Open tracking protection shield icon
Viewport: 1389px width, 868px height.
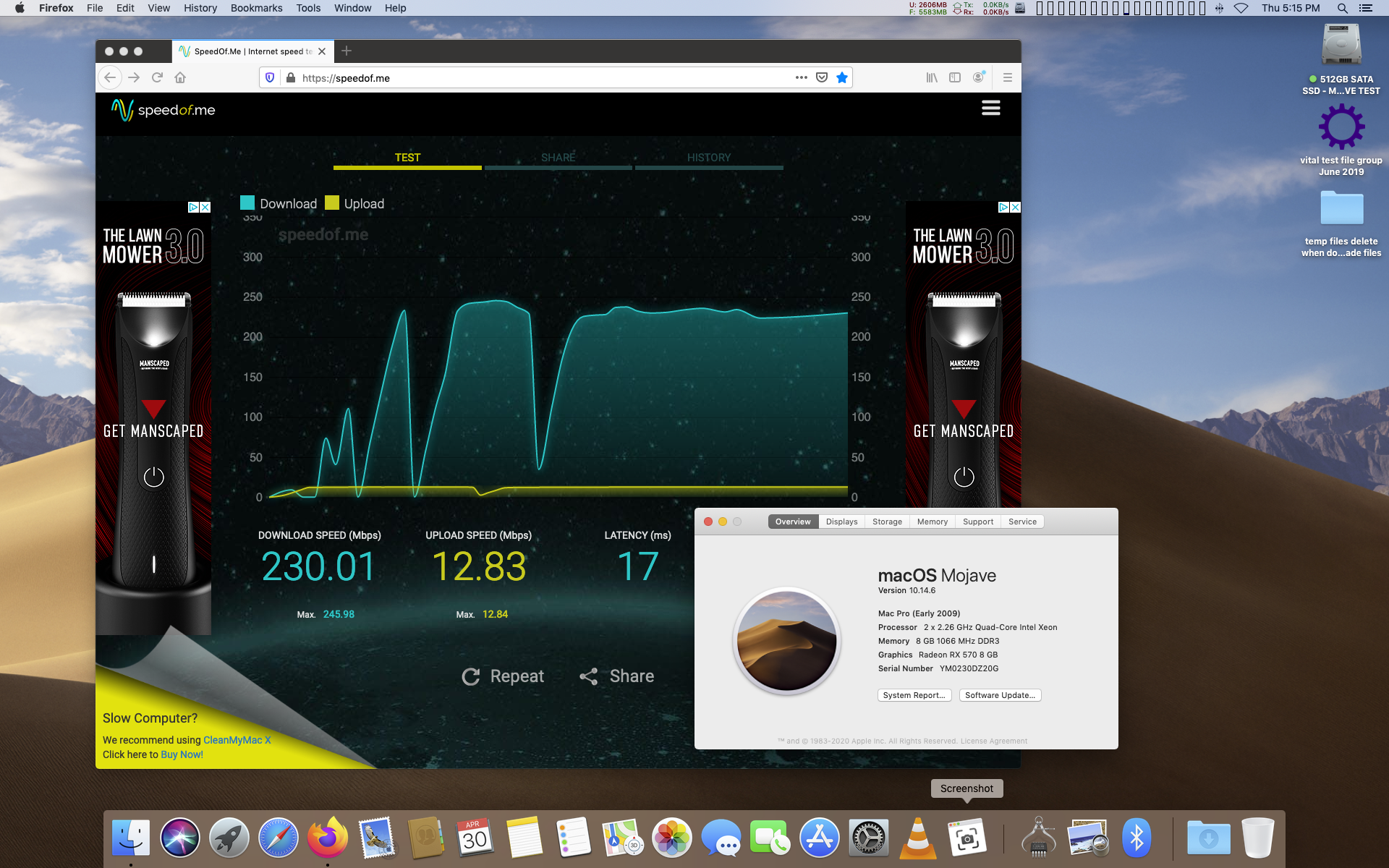(x=270, y=77)
